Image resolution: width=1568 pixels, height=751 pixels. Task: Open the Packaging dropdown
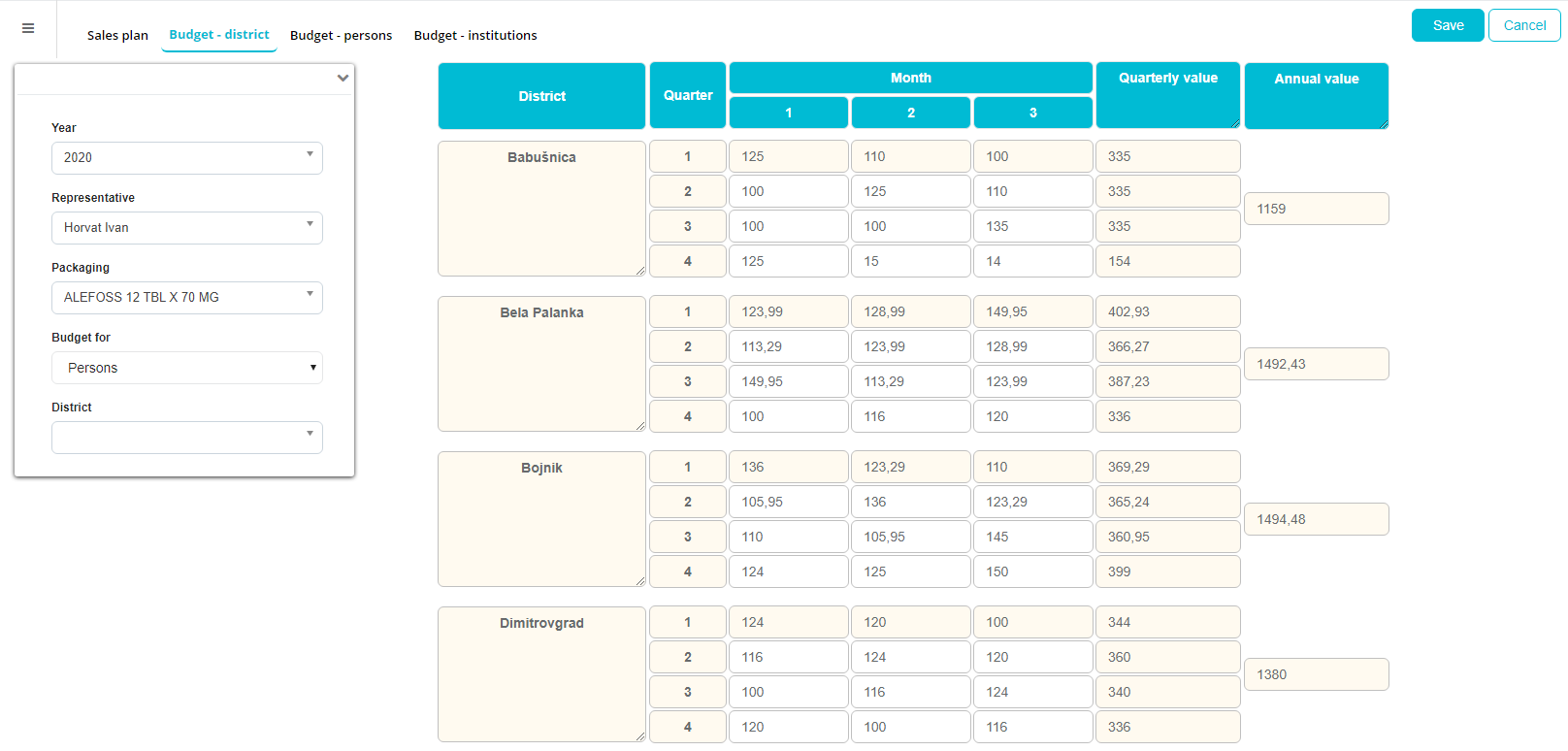pyautogui.click(x=186, y=298)
